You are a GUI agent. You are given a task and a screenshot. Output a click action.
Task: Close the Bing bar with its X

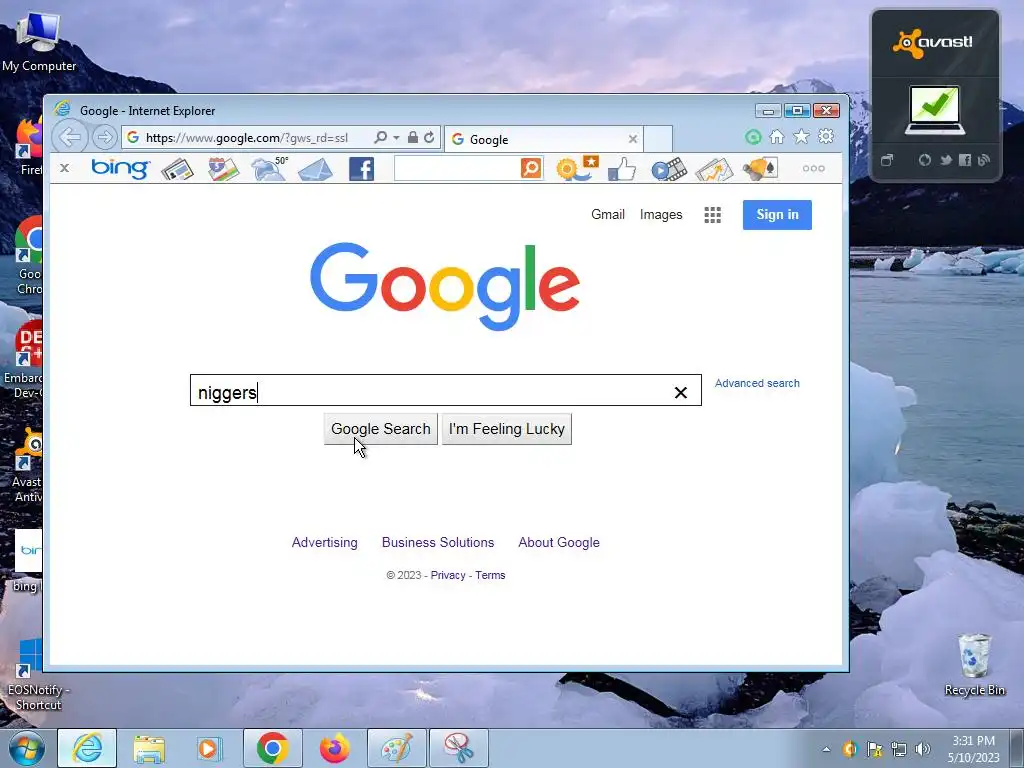tap(64, 168)
